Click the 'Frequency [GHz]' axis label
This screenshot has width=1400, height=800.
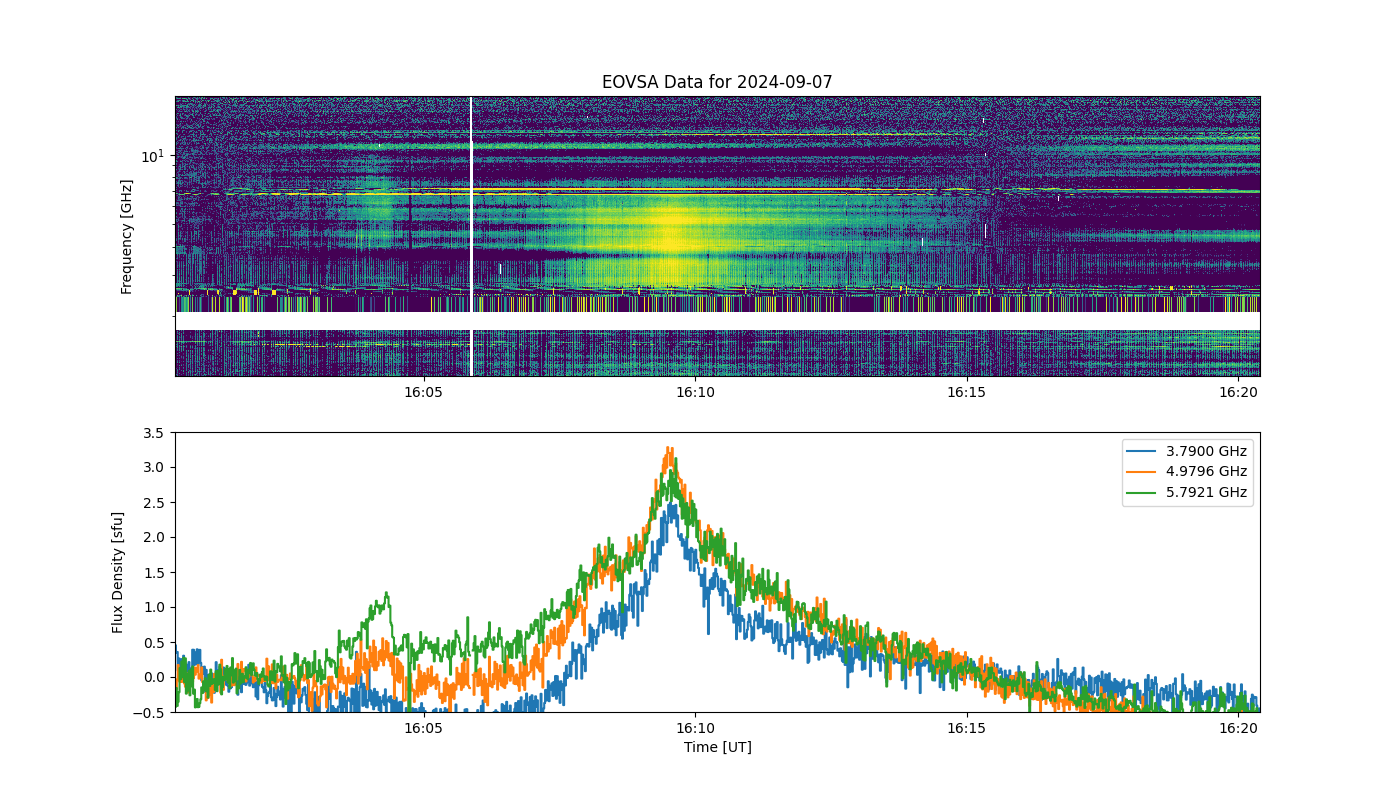point(127,237)
